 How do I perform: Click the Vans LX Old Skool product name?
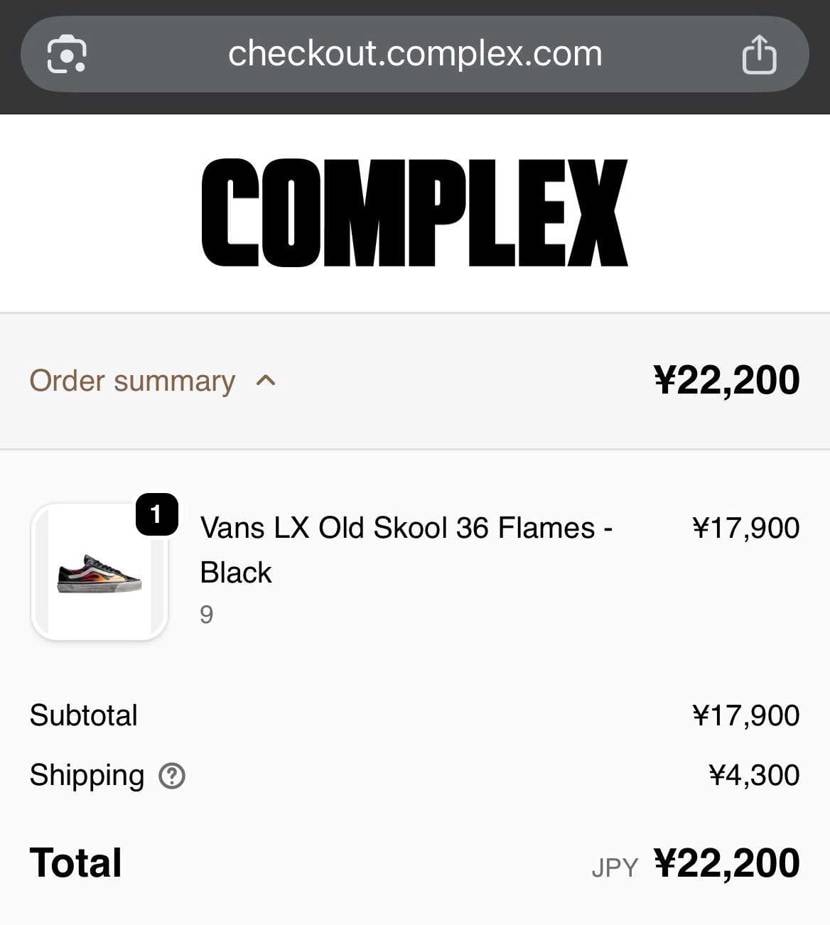(406, 550)
